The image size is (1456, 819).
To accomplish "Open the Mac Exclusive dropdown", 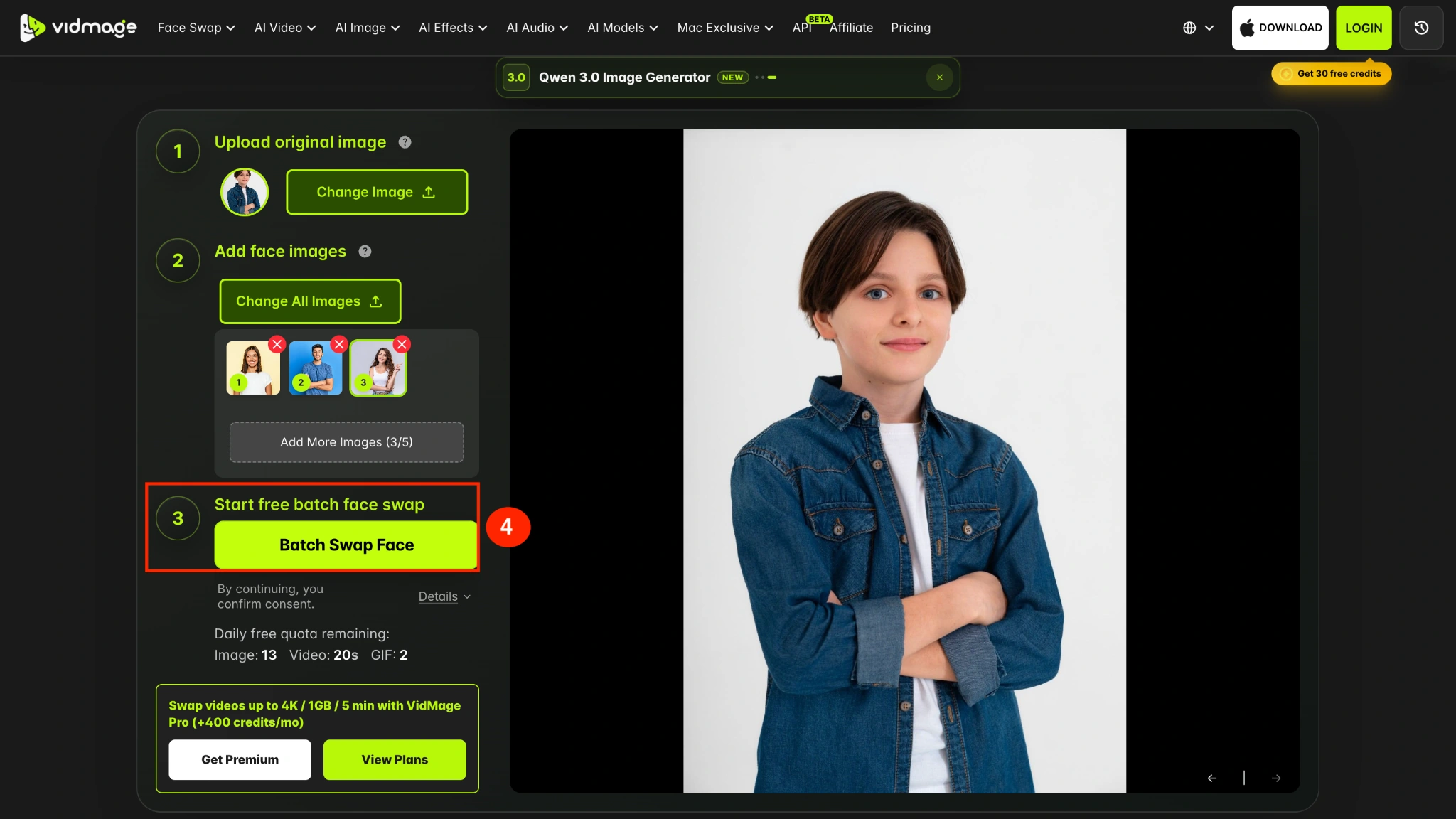I will (725, 28).
